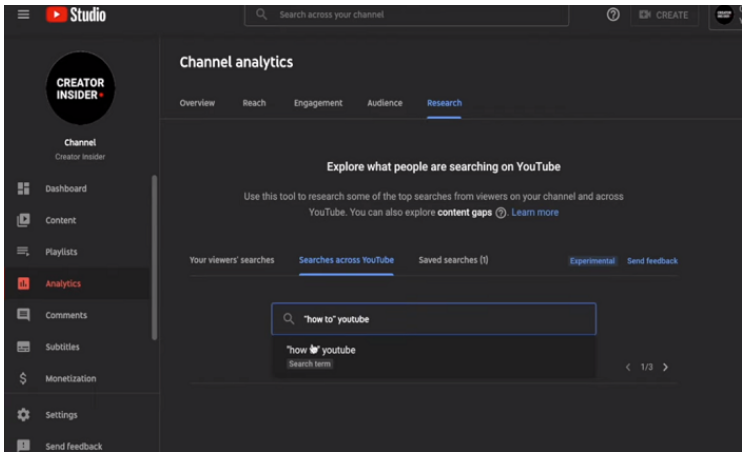Click the Dashboard sidebar label
Image resolution: width=743 pixels, height=454 pixels.
[66, 189]
